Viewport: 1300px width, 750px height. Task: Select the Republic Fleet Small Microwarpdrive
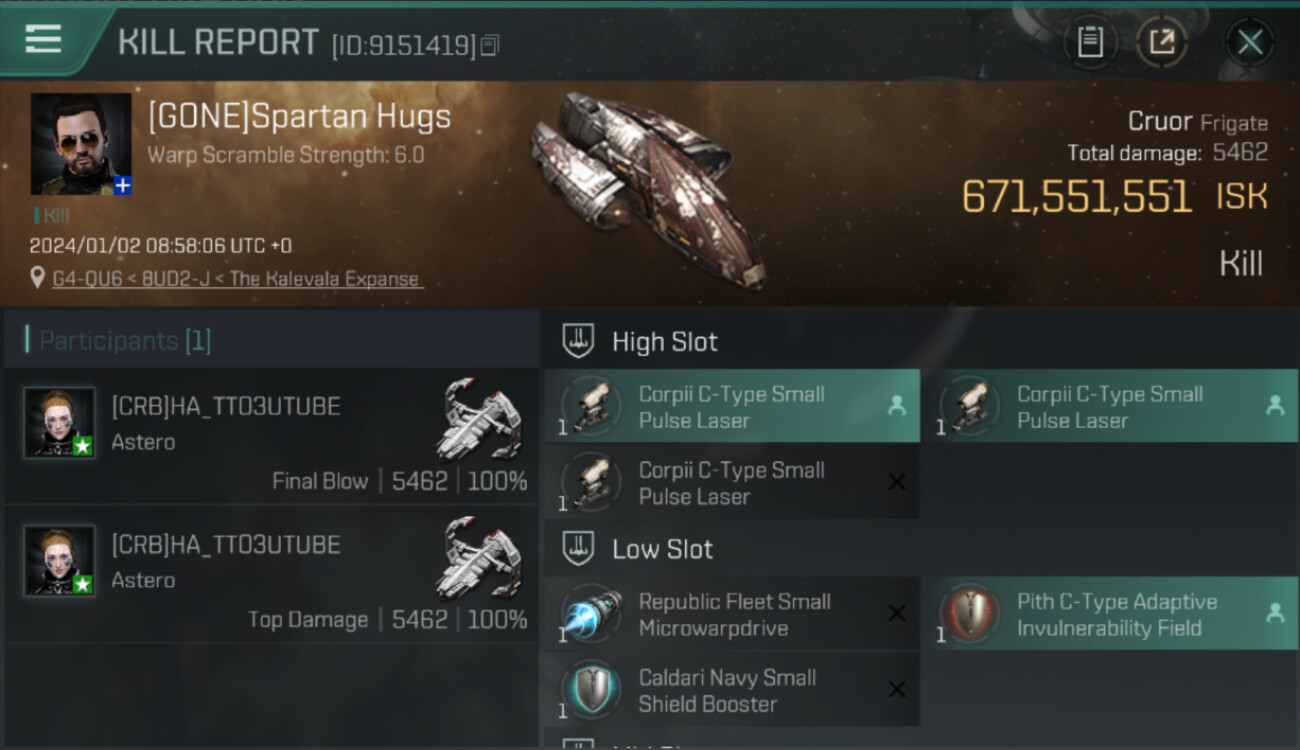click(732, 615)
